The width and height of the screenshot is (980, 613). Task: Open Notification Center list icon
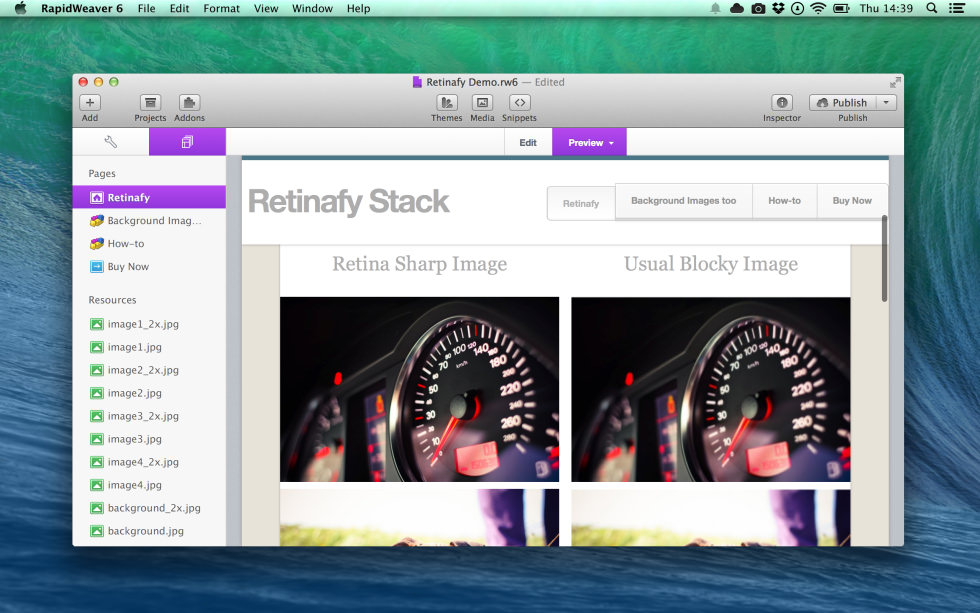(x=957, y=8)
